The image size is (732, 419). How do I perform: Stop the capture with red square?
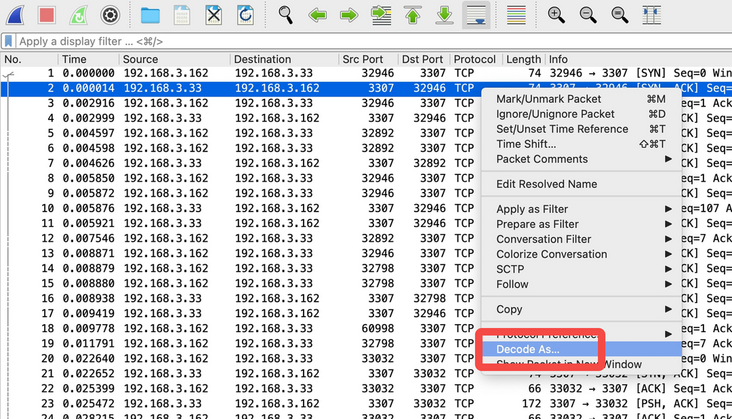46,15
